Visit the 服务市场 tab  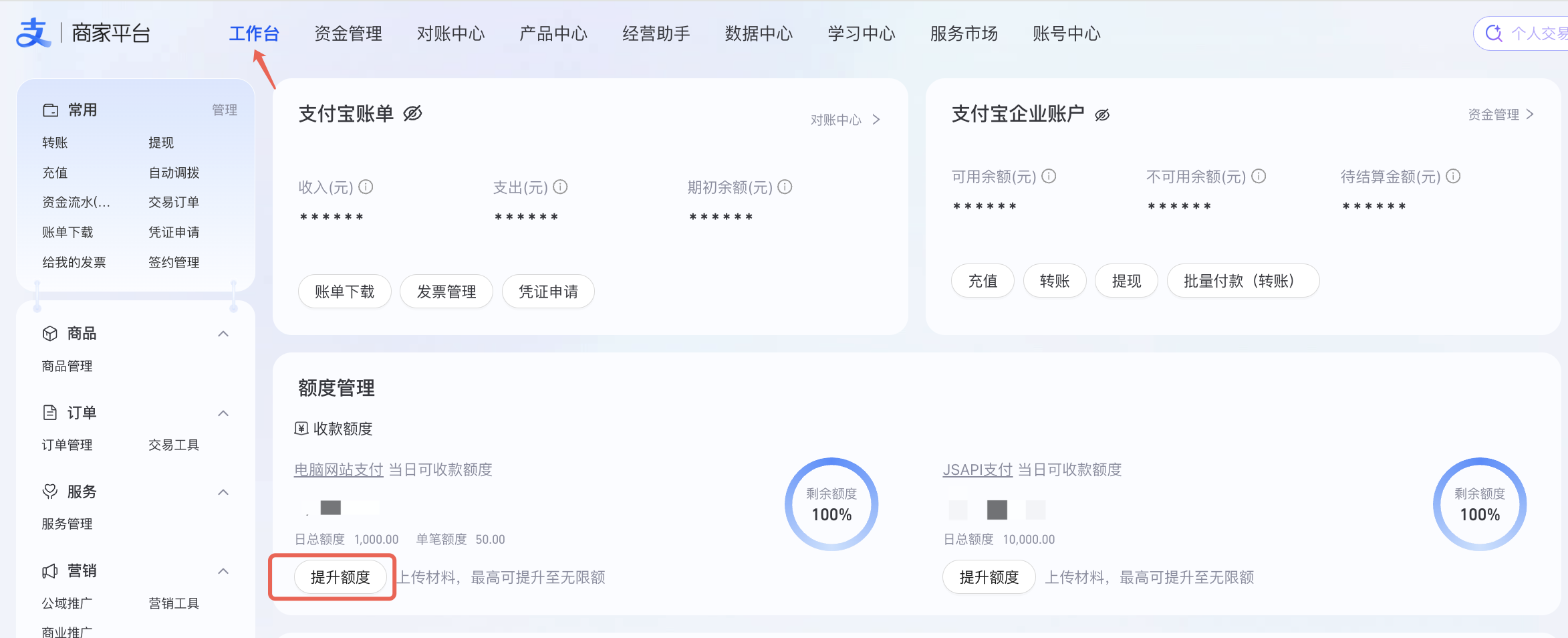click(x=964, y=33)
